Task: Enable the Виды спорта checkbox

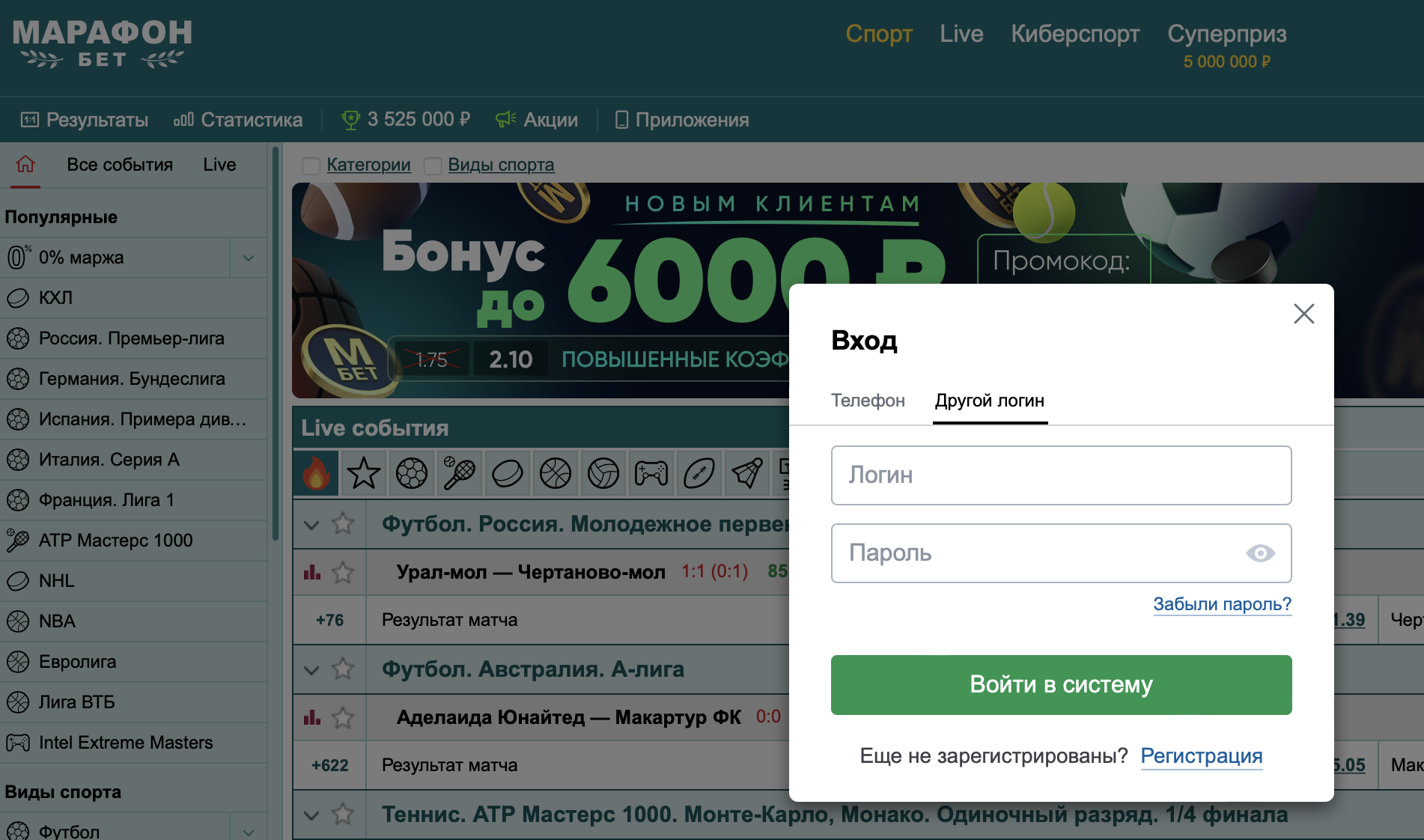Action: coord(433,165)
